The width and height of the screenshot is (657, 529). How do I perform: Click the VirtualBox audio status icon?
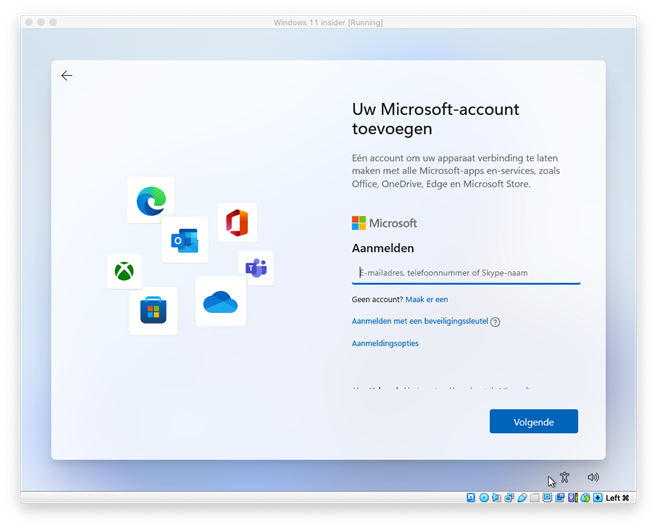click(x=497, y=498)
